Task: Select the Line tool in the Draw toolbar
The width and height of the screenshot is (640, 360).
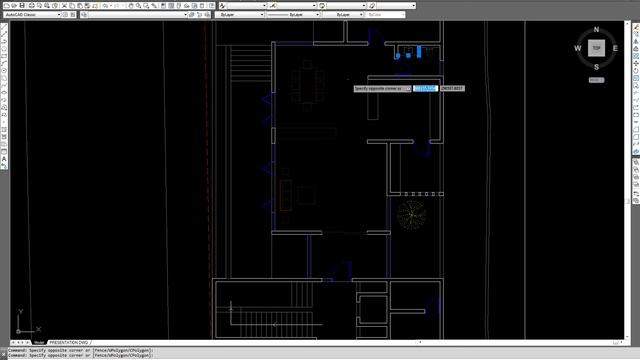Action: coord(4,27)
